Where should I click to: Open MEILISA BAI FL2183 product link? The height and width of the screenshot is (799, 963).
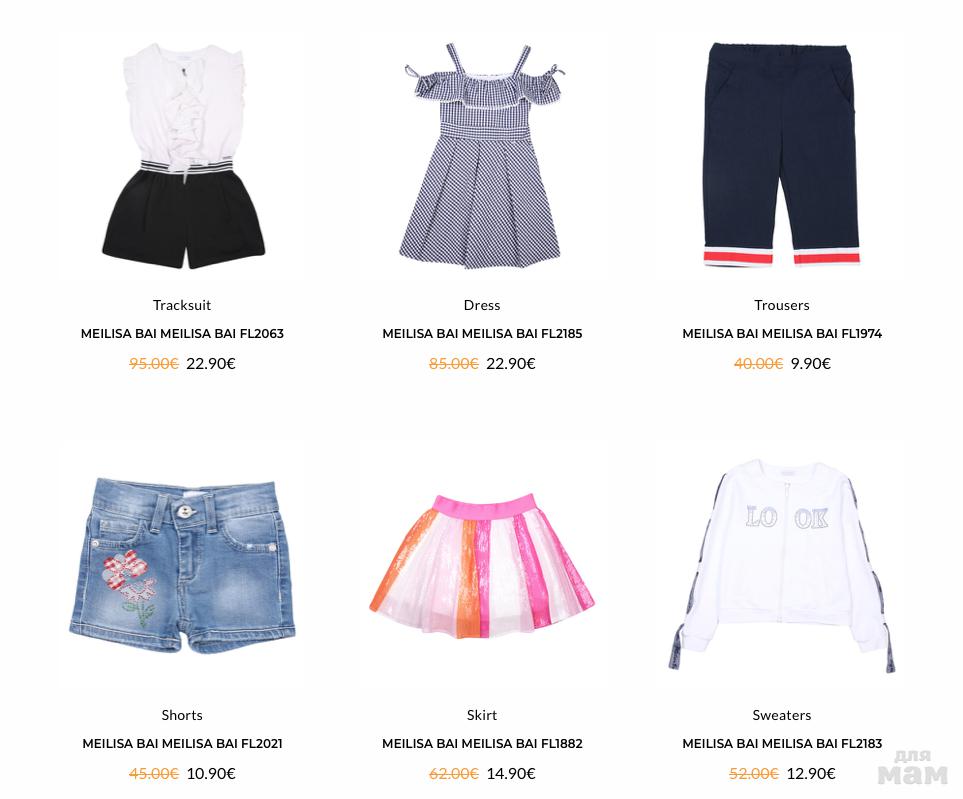pos(782,743)
